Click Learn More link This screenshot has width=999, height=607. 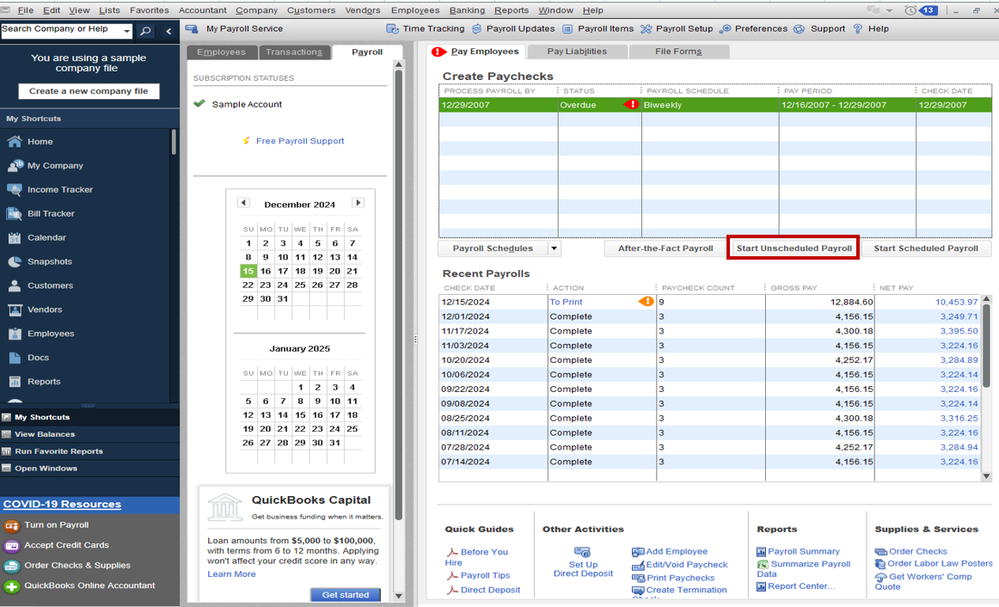click(231, 575)
